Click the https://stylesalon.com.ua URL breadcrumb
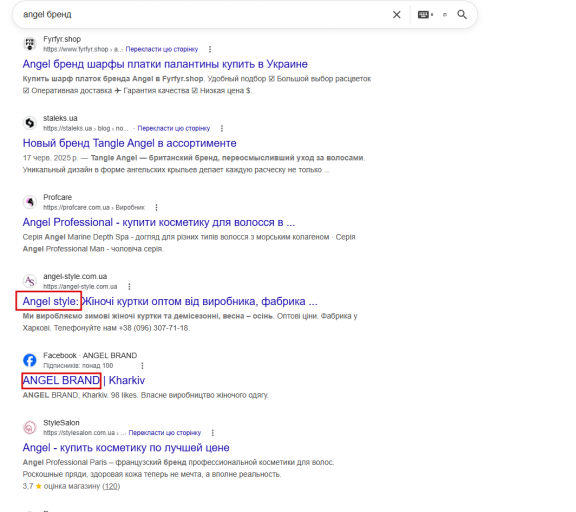This screenshot has height=512, width=576. click(84, 433)
